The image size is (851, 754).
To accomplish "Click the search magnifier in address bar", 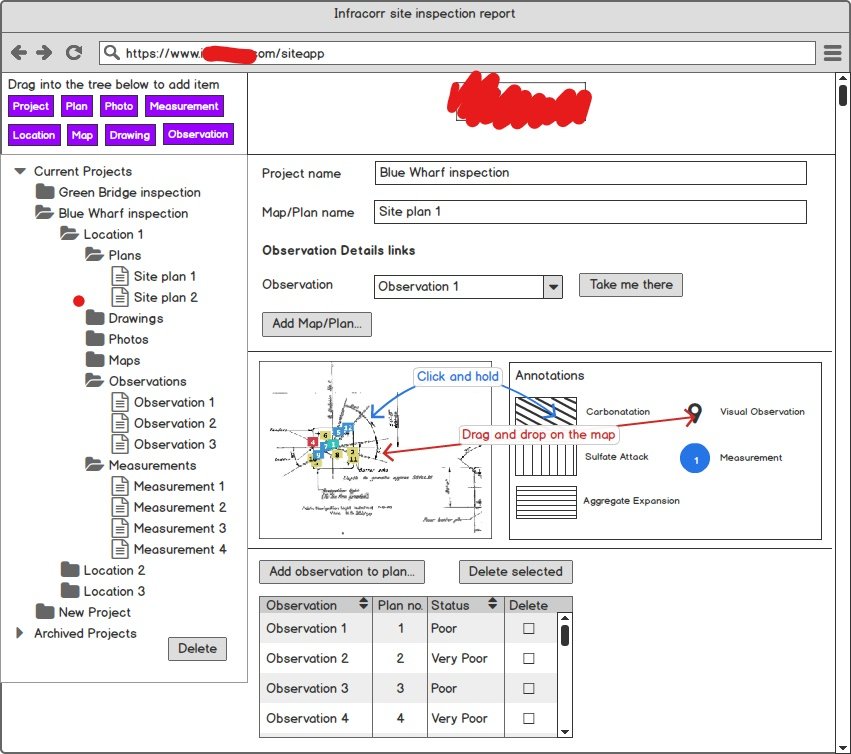I will tap(112, 53).
